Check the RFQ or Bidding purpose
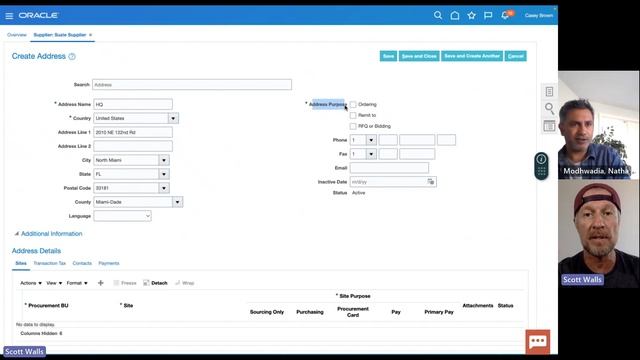 coord(353,126)
